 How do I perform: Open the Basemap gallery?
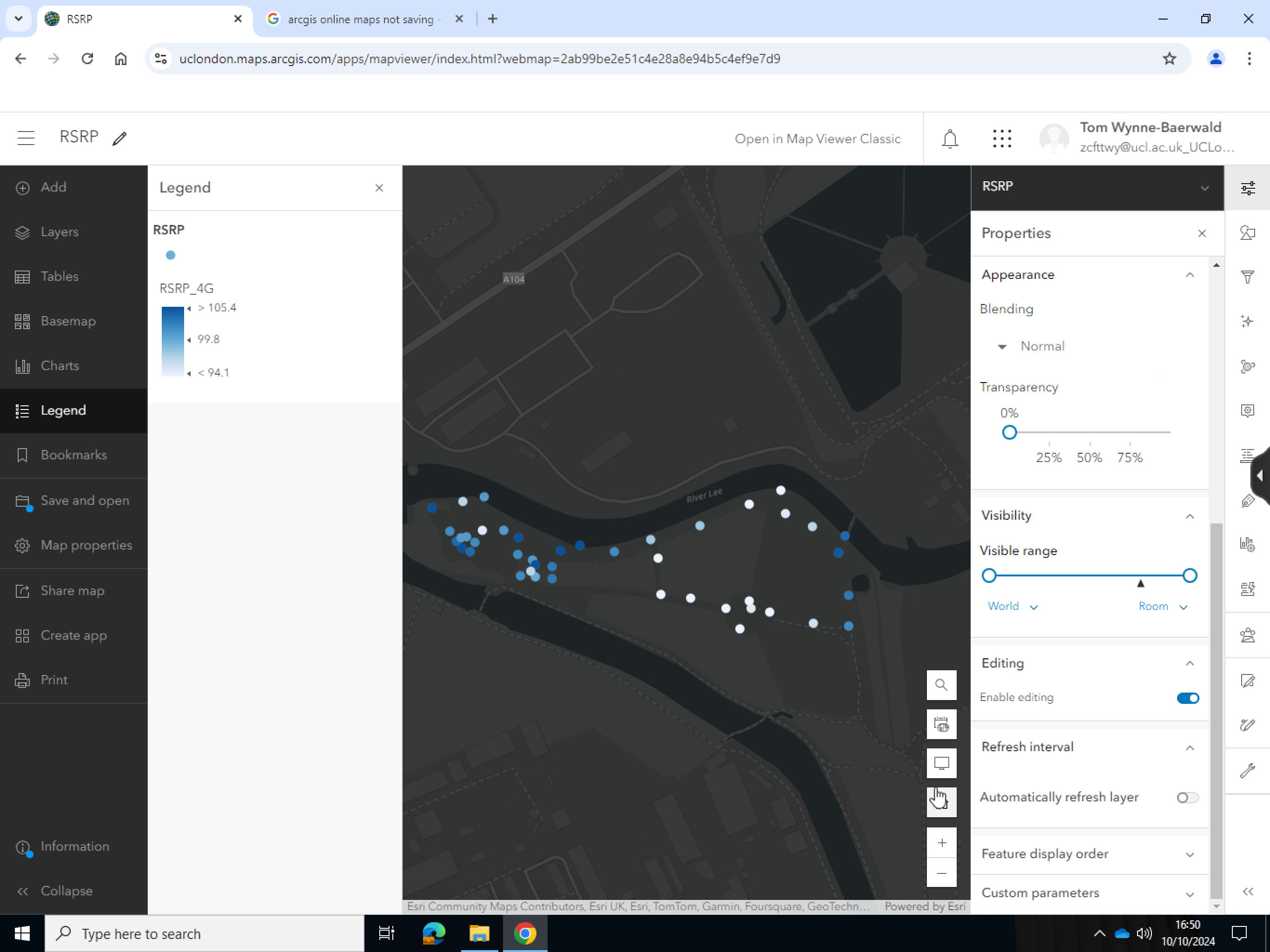(73, 321)
